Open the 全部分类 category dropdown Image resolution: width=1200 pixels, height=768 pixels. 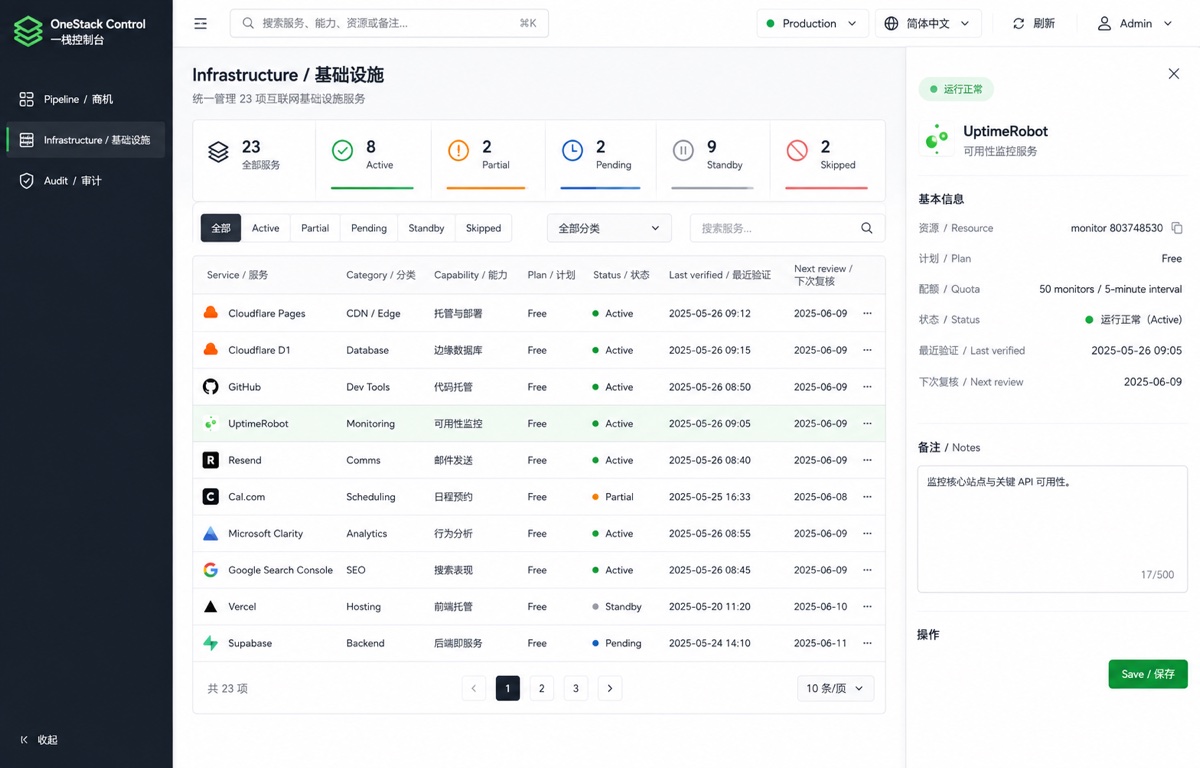(609, 228)
